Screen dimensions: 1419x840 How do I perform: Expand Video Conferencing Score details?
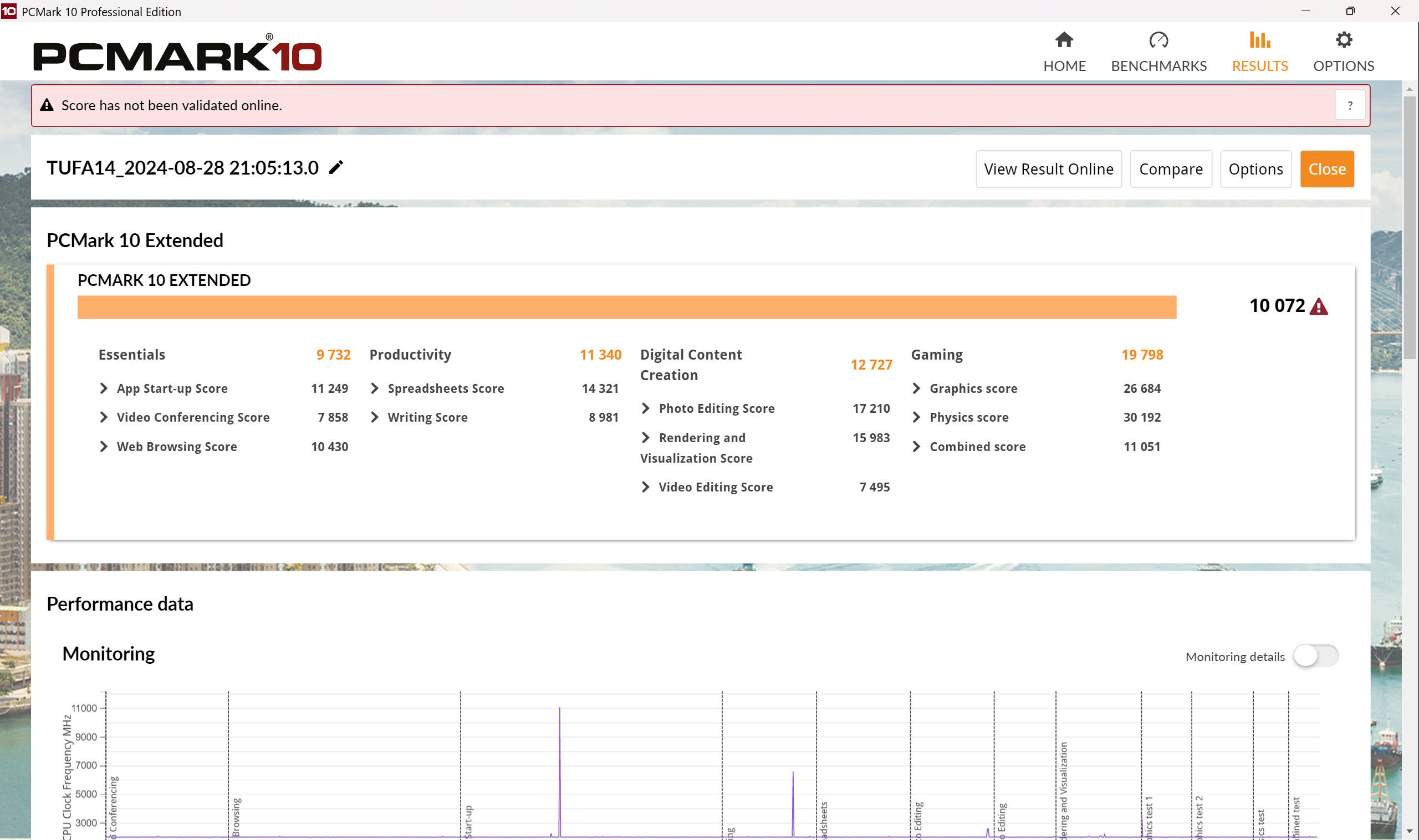coord(104,417)
